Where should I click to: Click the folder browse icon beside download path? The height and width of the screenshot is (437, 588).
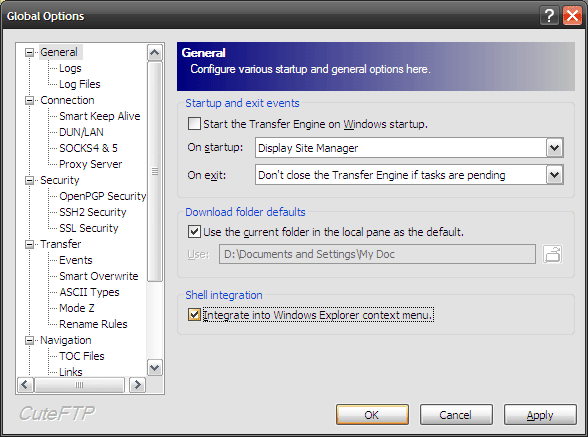tap(552, 254)
